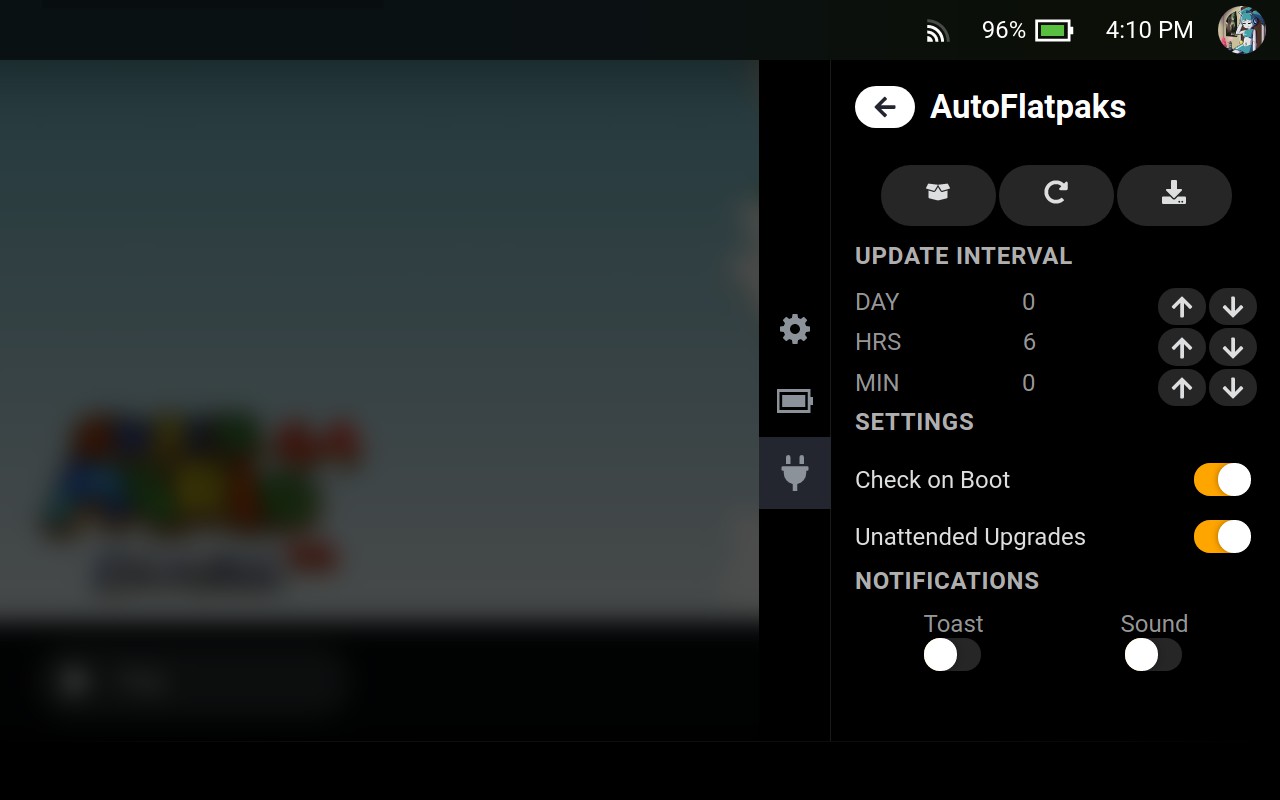Turn off Unattended Upgrades switch
The image size is (1280, 800).
[x=1222, y=536]
